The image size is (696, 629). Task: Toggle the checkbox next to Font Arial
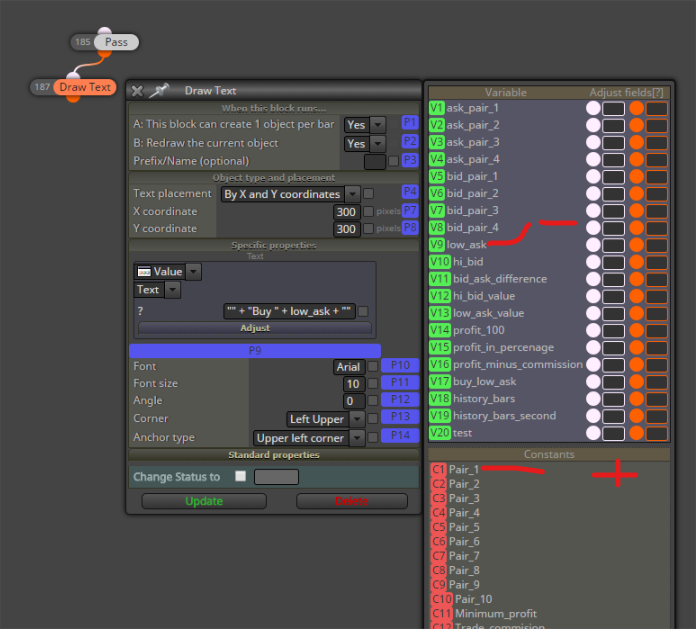pos(373,366)
